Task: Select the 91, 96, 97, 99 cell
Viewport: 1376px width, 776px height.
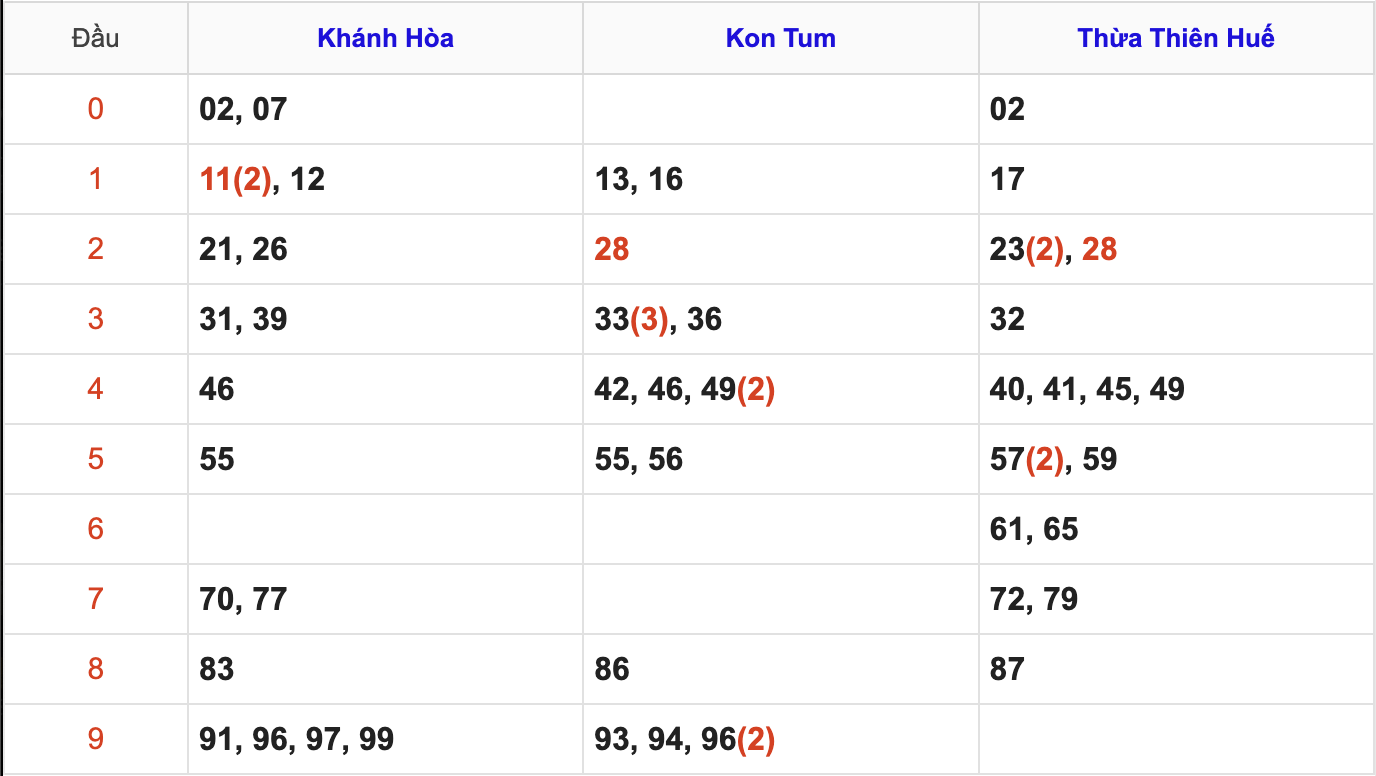Action: tap(296, 739)
